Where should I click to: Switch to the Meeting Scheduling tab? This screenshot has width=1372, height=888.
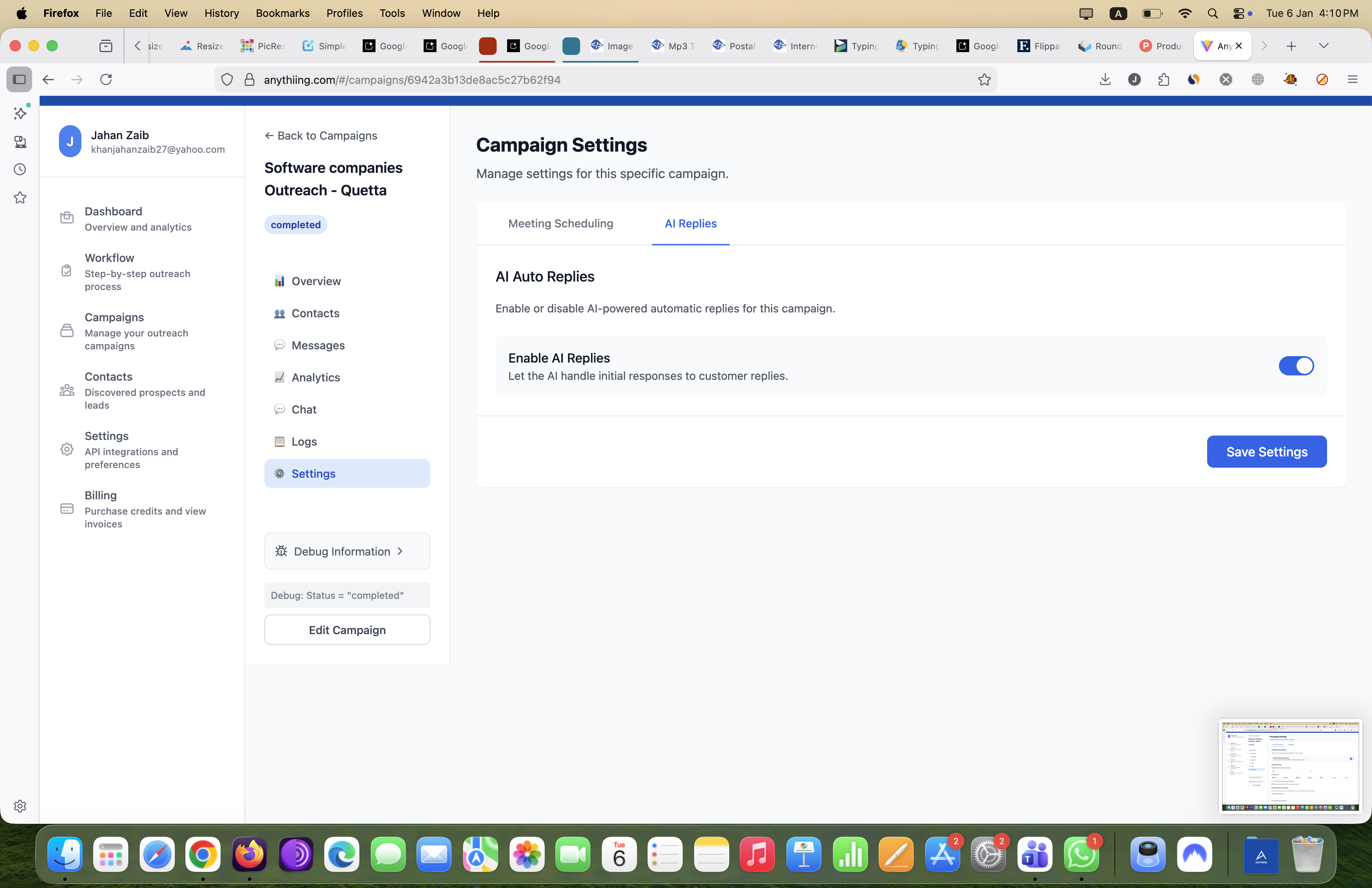point(560,223)
